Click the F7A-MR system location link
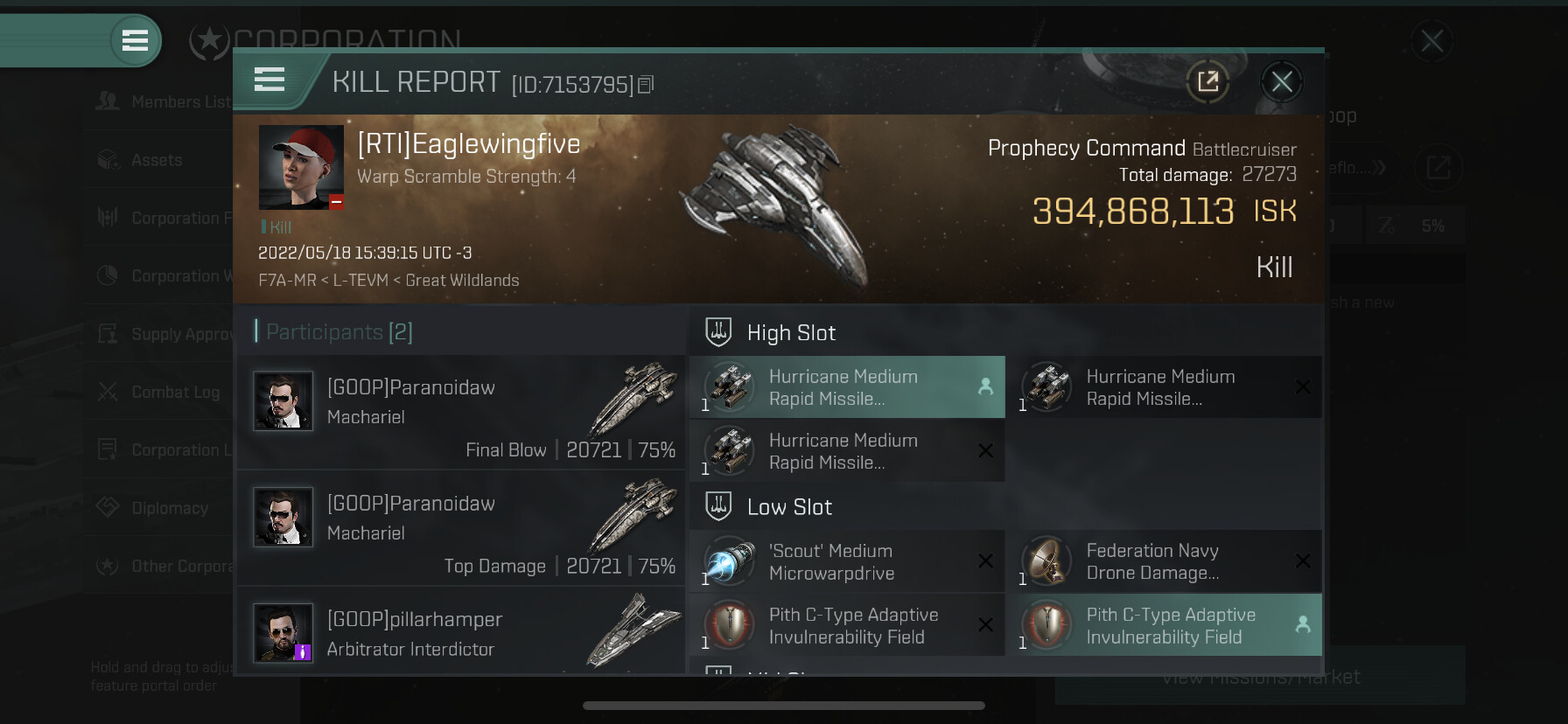This screenshot has width=1568, height=724. [287, 281]
